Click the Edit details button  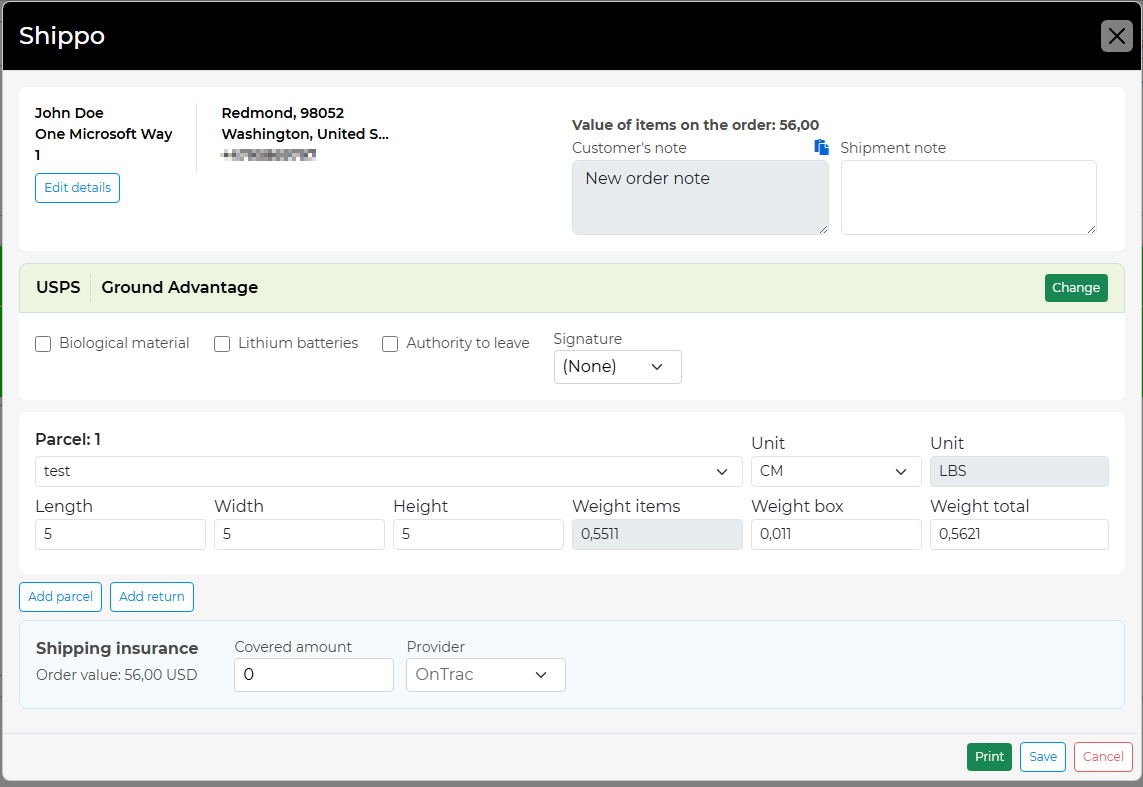click(77, 188)
